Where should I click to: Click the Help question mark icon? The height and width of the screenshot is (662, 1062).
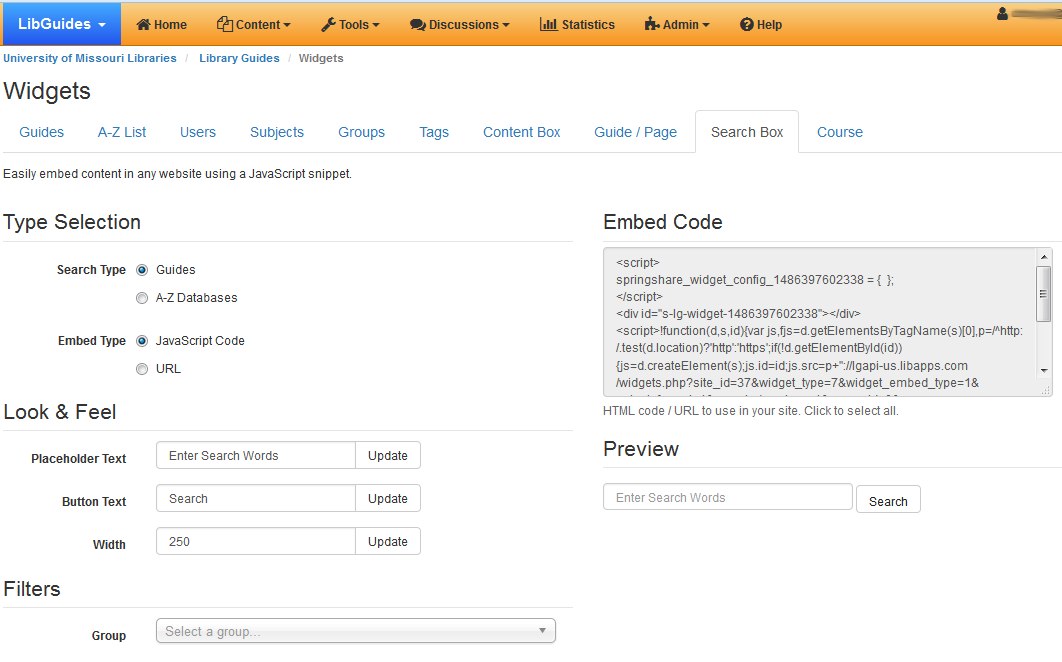click(x=746, y=24)
